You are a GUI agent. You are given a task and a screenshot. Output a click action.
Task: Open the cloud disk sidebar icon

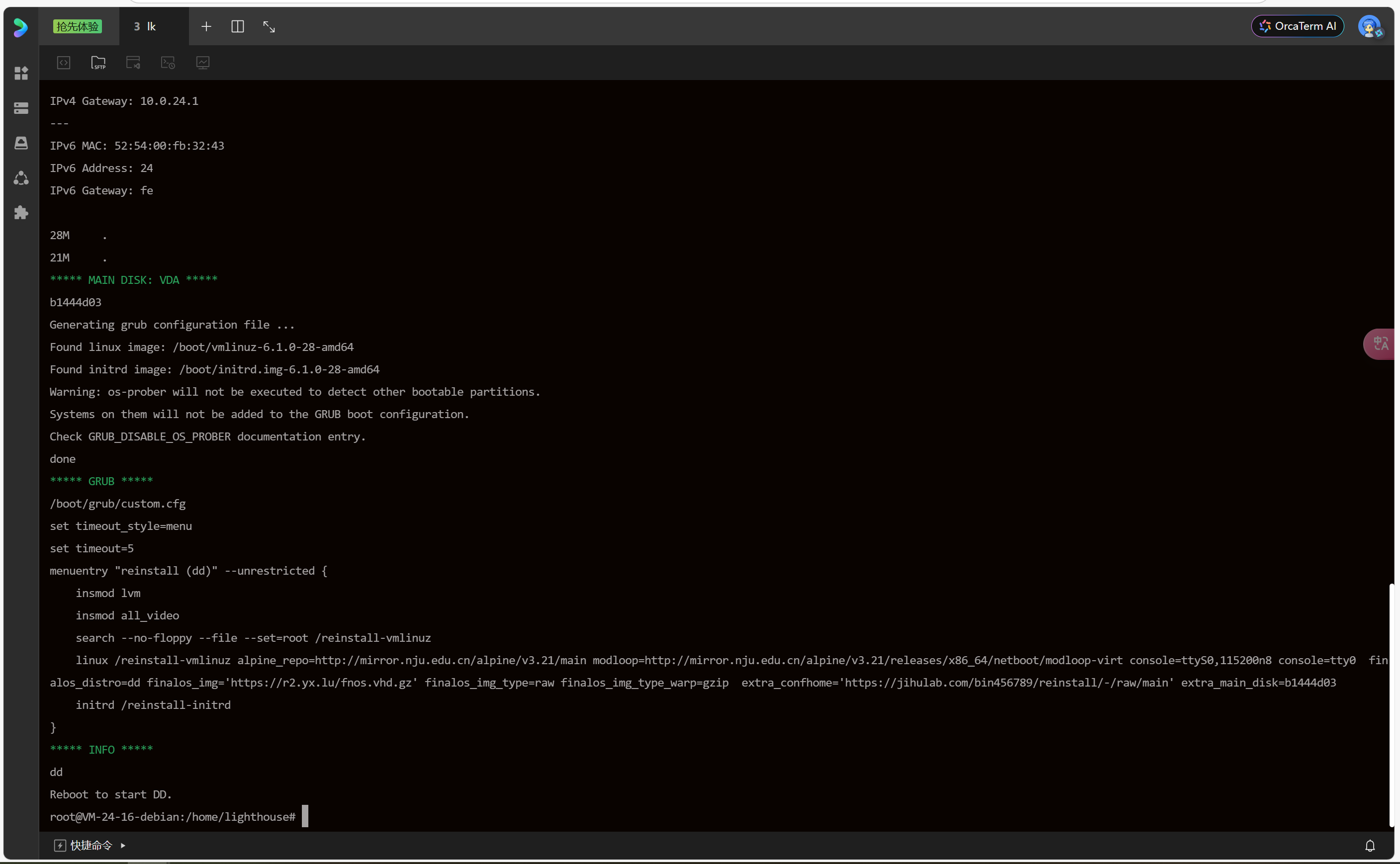click(x=21, y=143)
